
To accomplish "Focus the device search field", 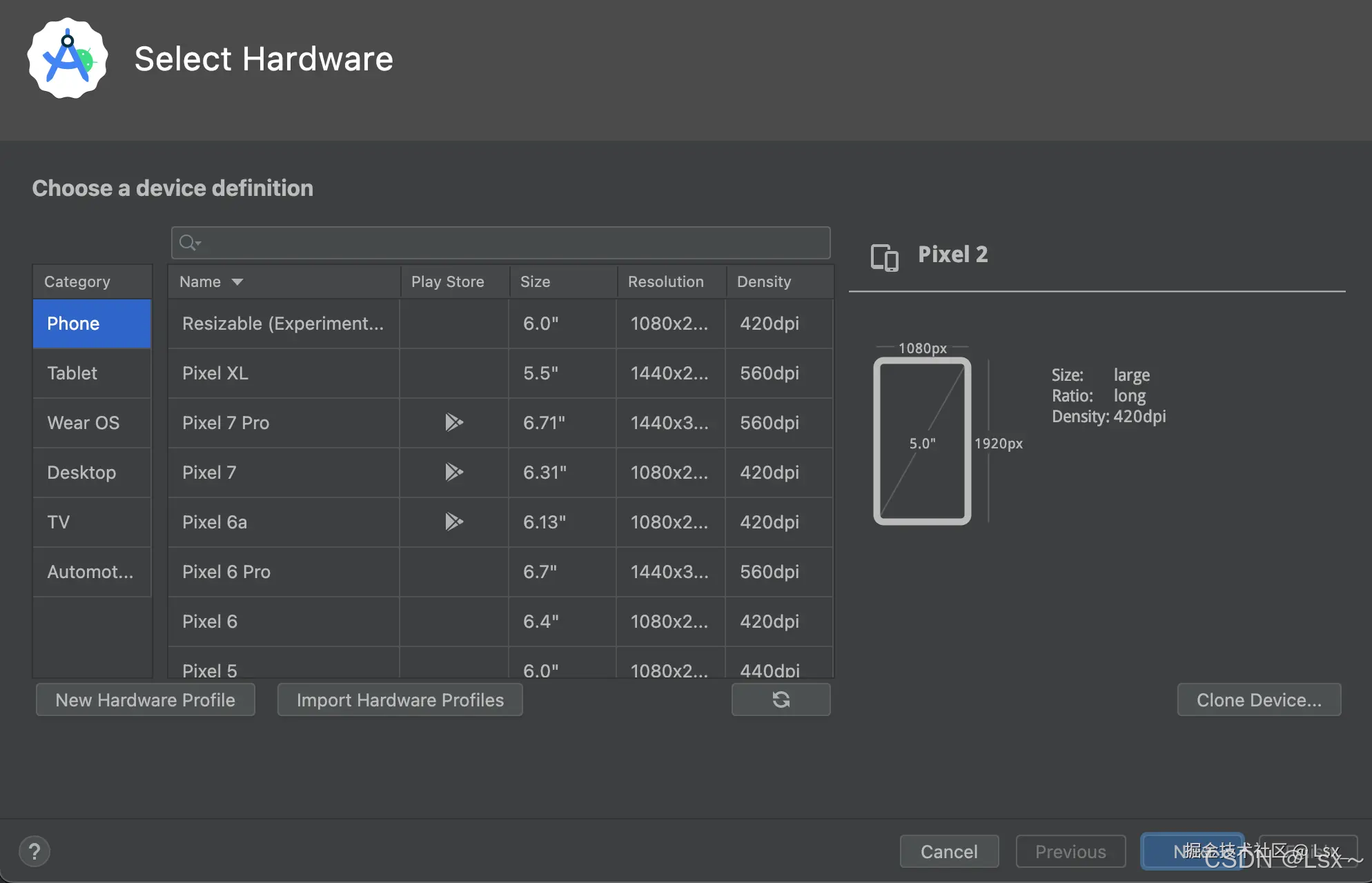I will pos(500,243).
